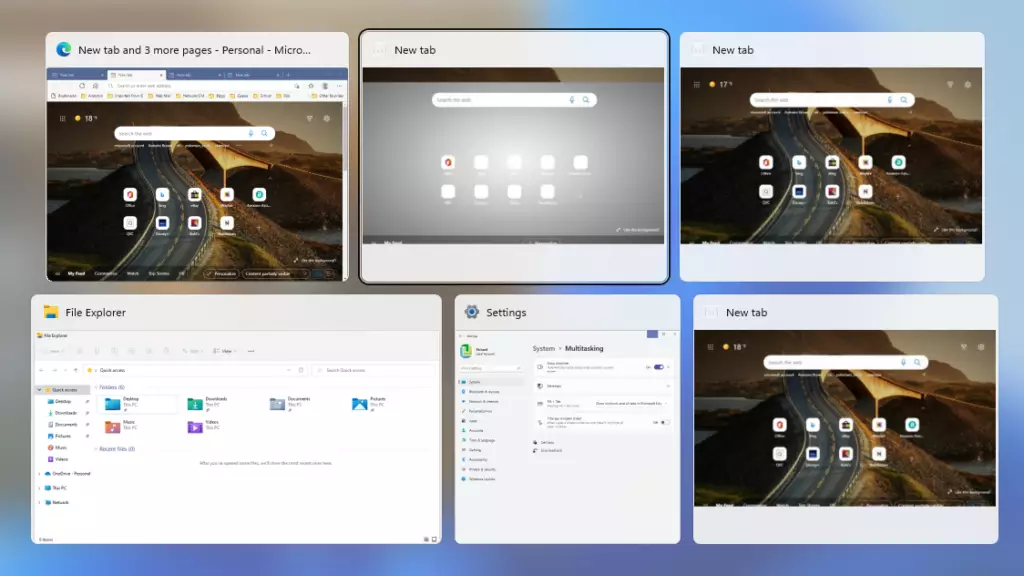Select the large Pictures folder icon
Image resolution: width=1024 pixels, height=576 pixels.
coord(360,404)
